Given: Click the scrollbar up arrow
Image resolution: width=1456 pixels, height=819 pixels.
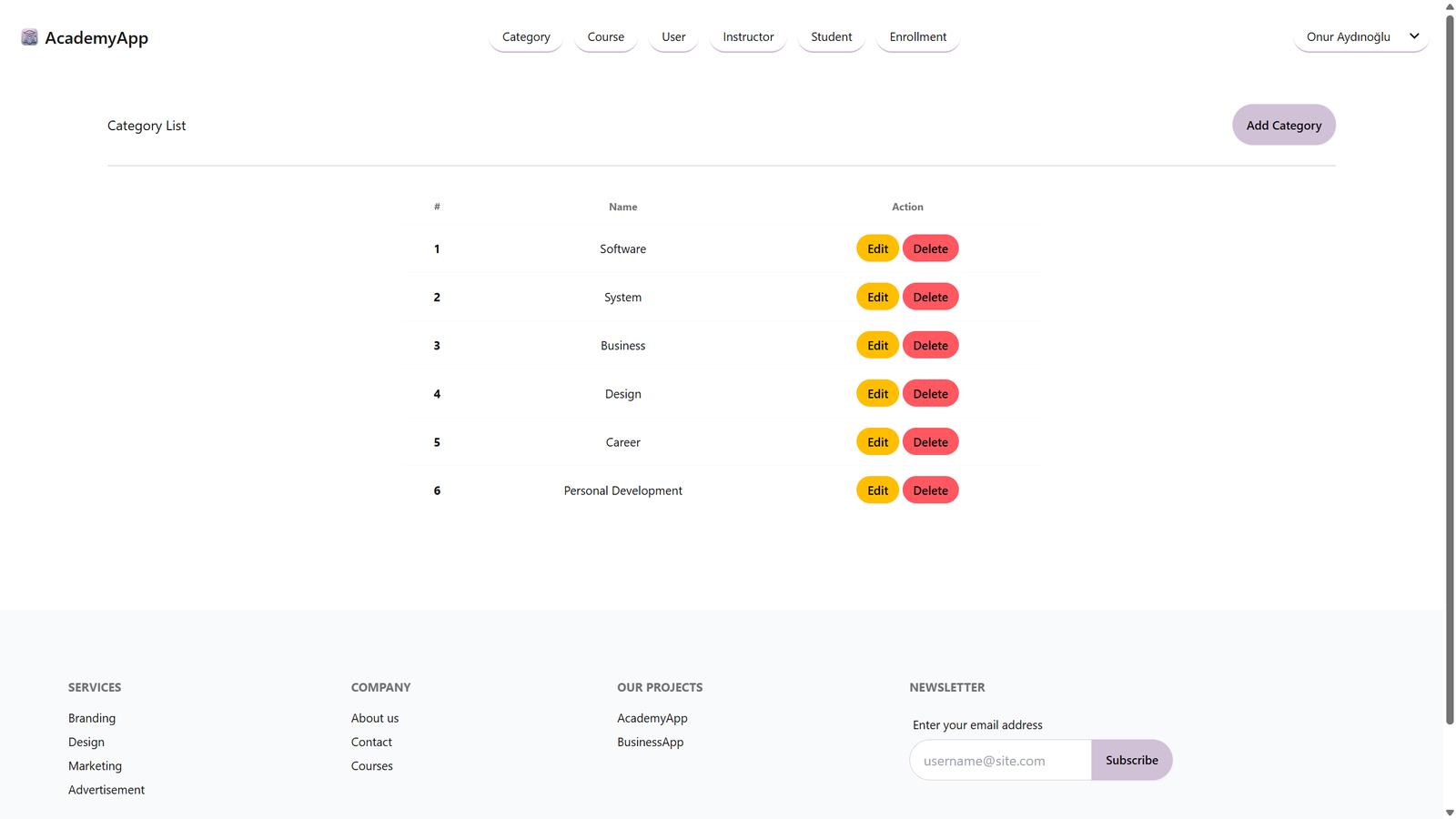Looking at the screenshot, I should click(1450, 6).
